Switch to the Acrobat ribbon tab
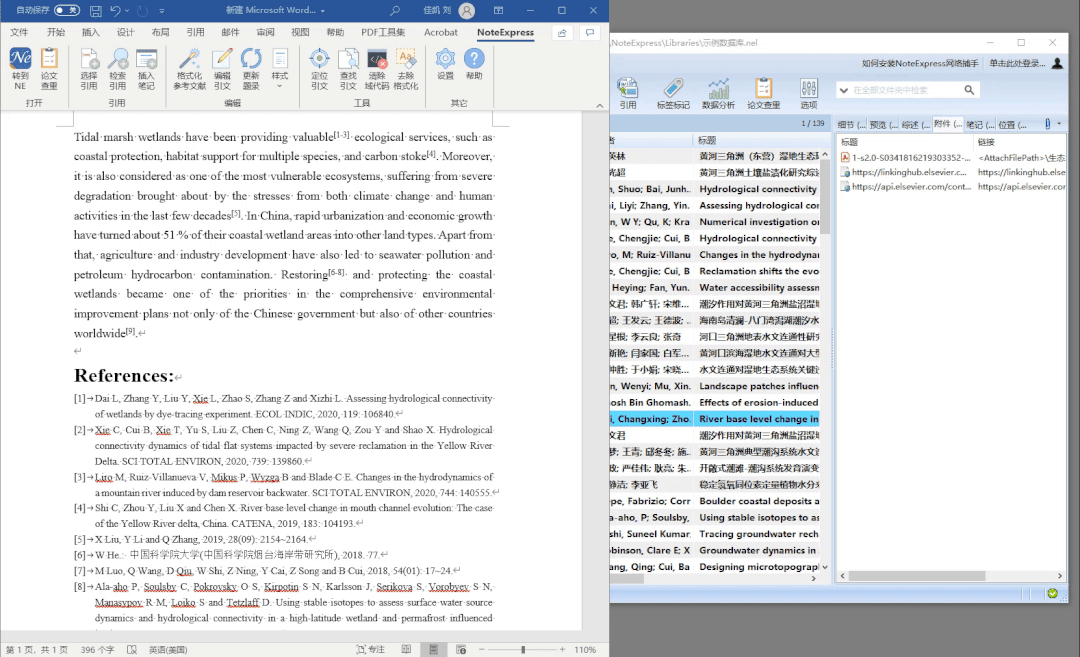 tap(441, 32)
